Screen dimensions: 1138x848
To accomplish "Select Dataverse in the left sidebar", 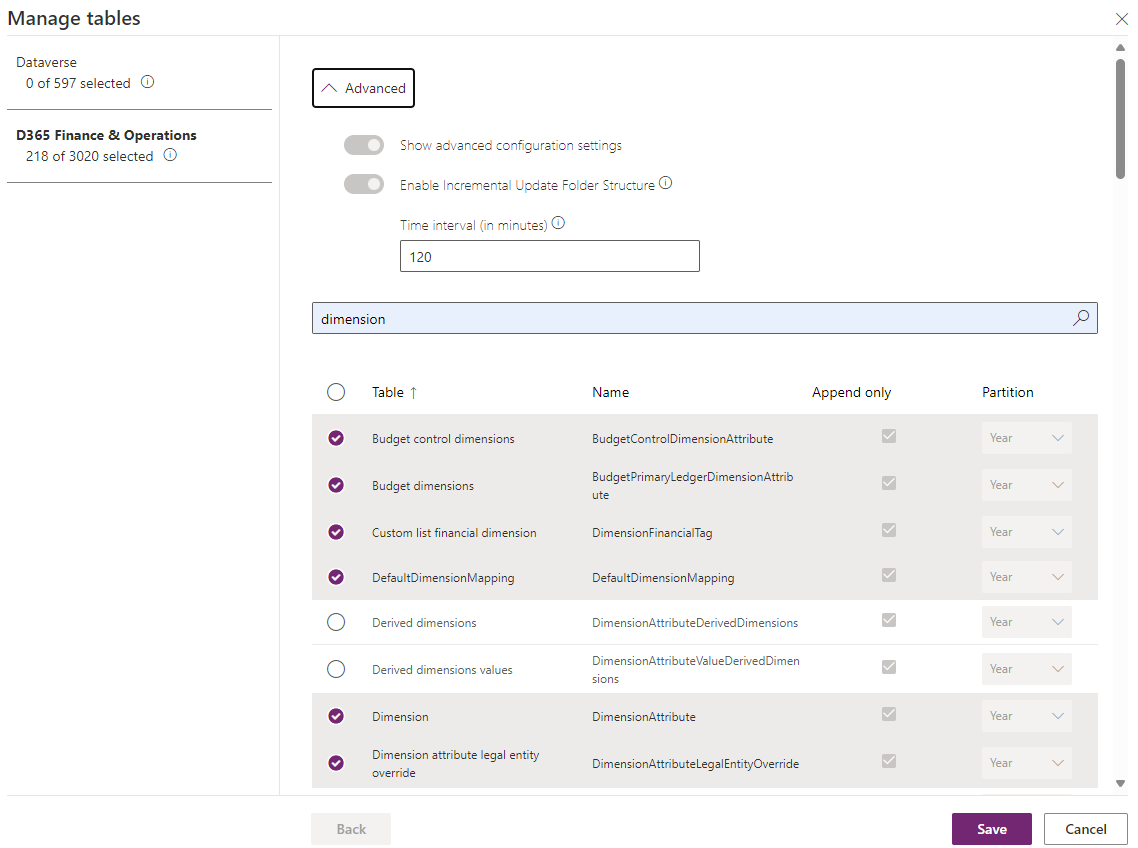I will [46, 62].
